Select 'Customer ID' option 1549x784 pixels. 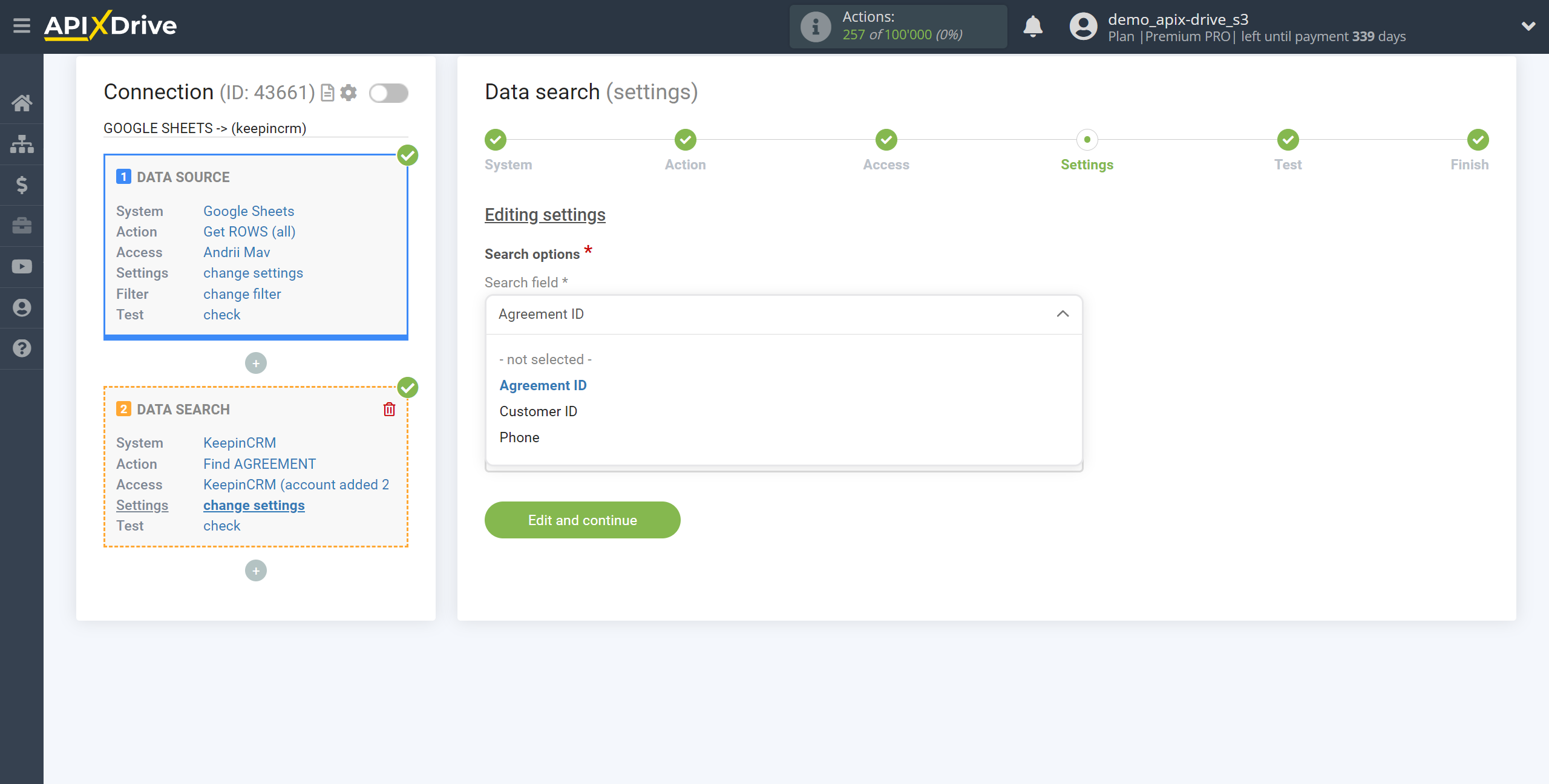tap(539, 411)
